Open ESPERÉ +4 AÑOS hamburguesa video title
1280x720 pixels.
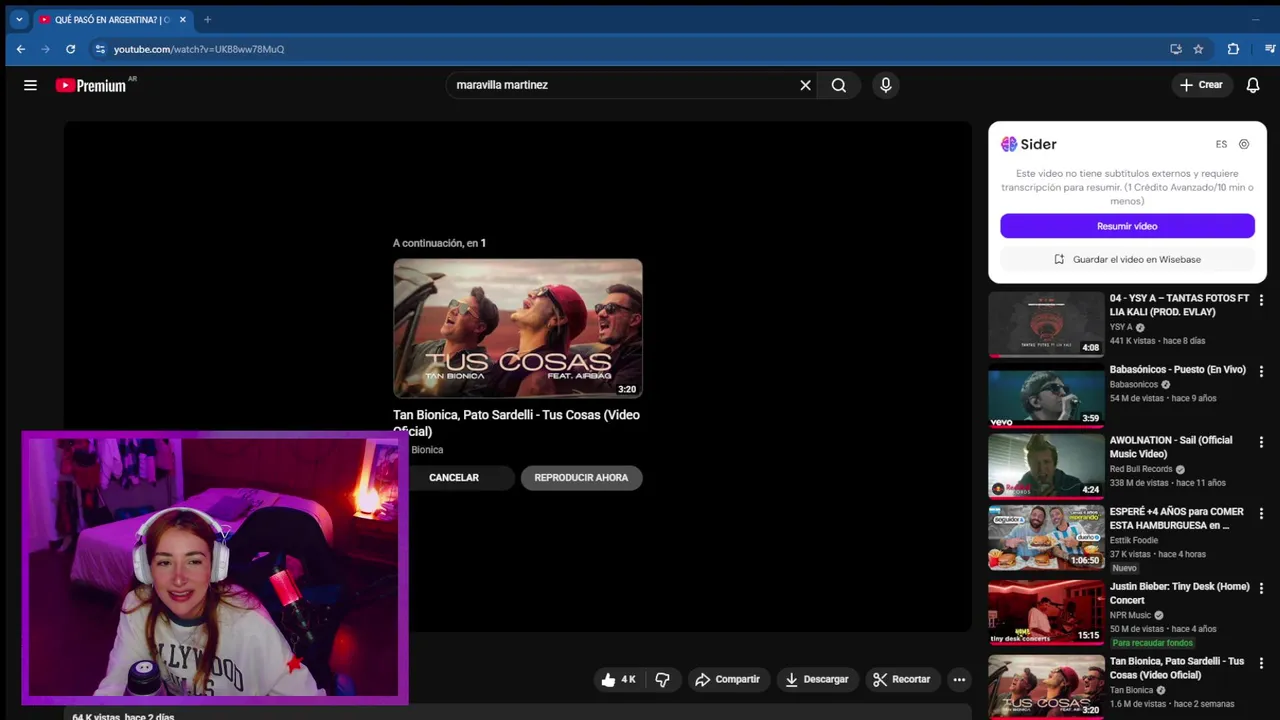(1176, 518)
